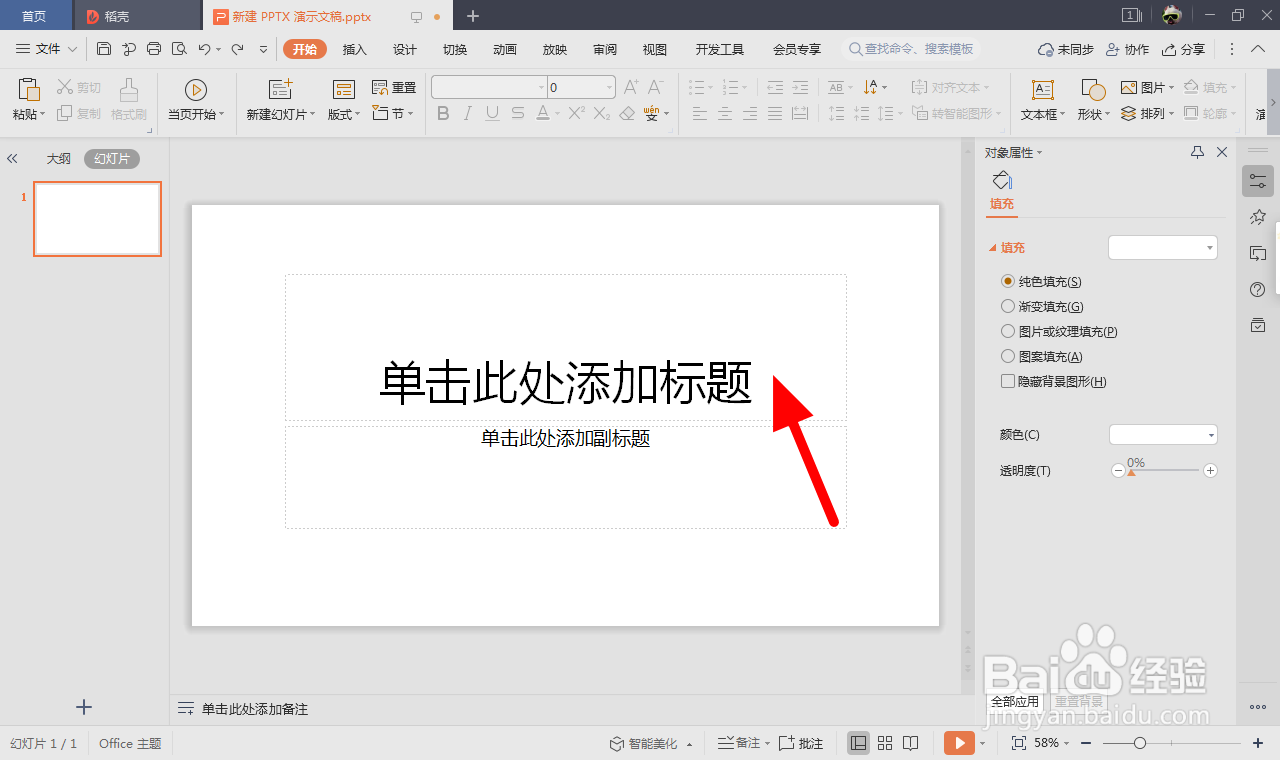Open the Section (节) dropdown
The height and width of the screenshot is (760, 1280).
click(x=393, y=113)
